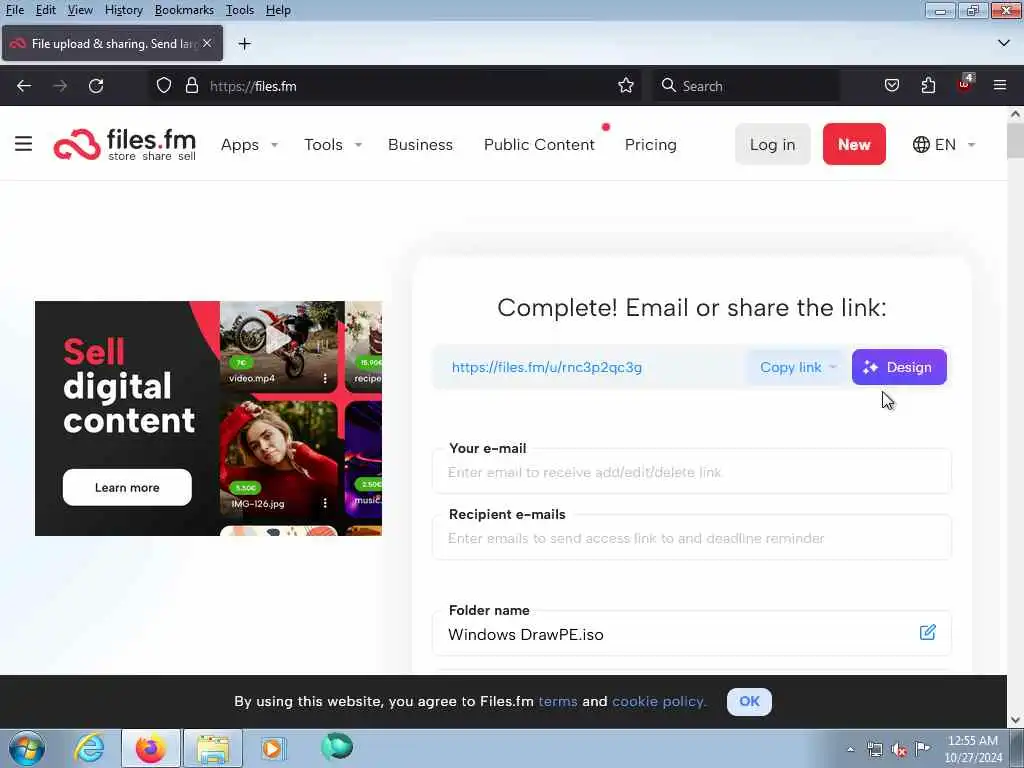Open the File menu
This screenshot has width=1024, height=768.
tap(14, 10)
